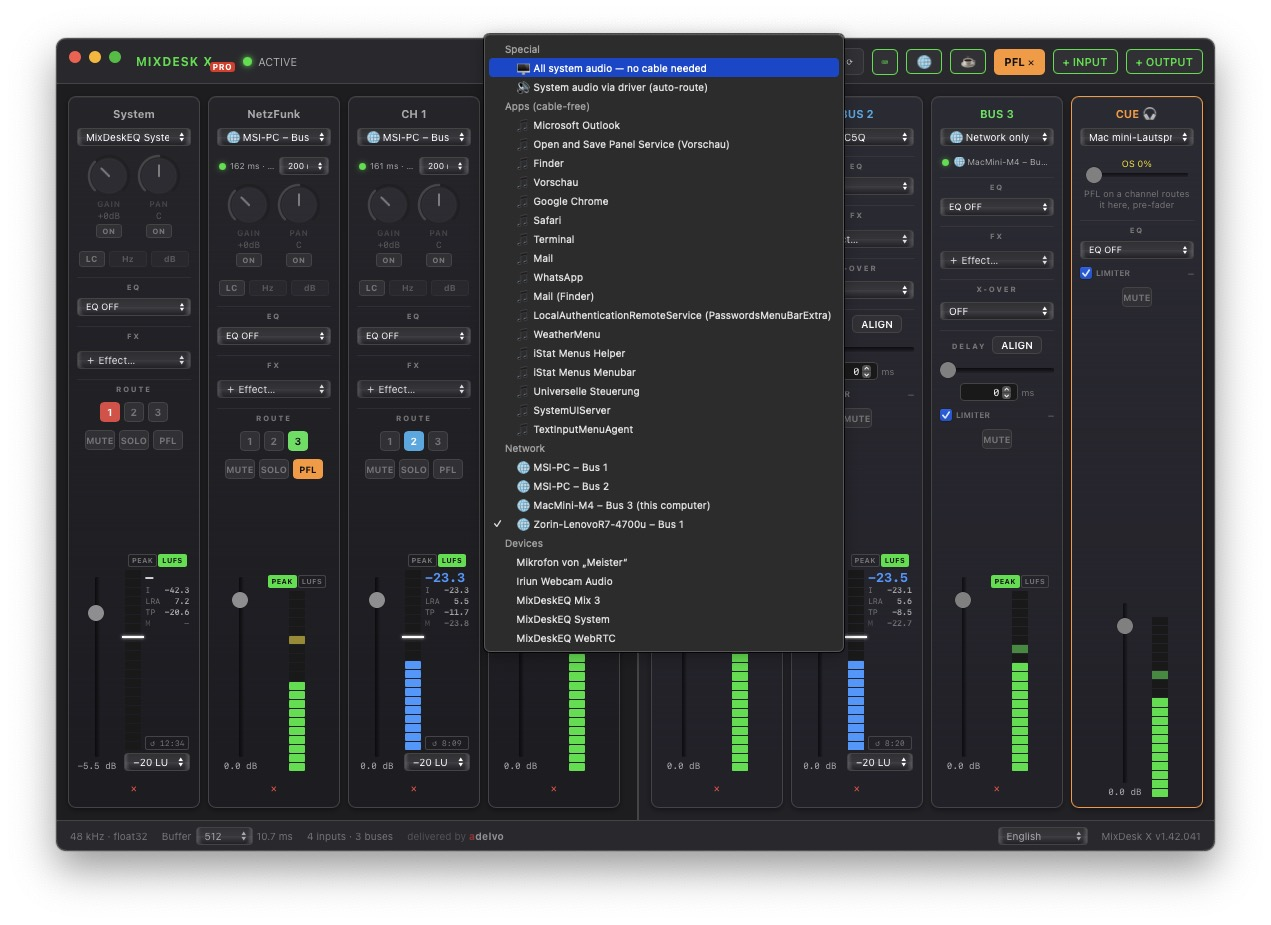This screenshot has height=925, width=1271.
Task: Disable PFL on the NetzFunk channel
Action: 308,469
